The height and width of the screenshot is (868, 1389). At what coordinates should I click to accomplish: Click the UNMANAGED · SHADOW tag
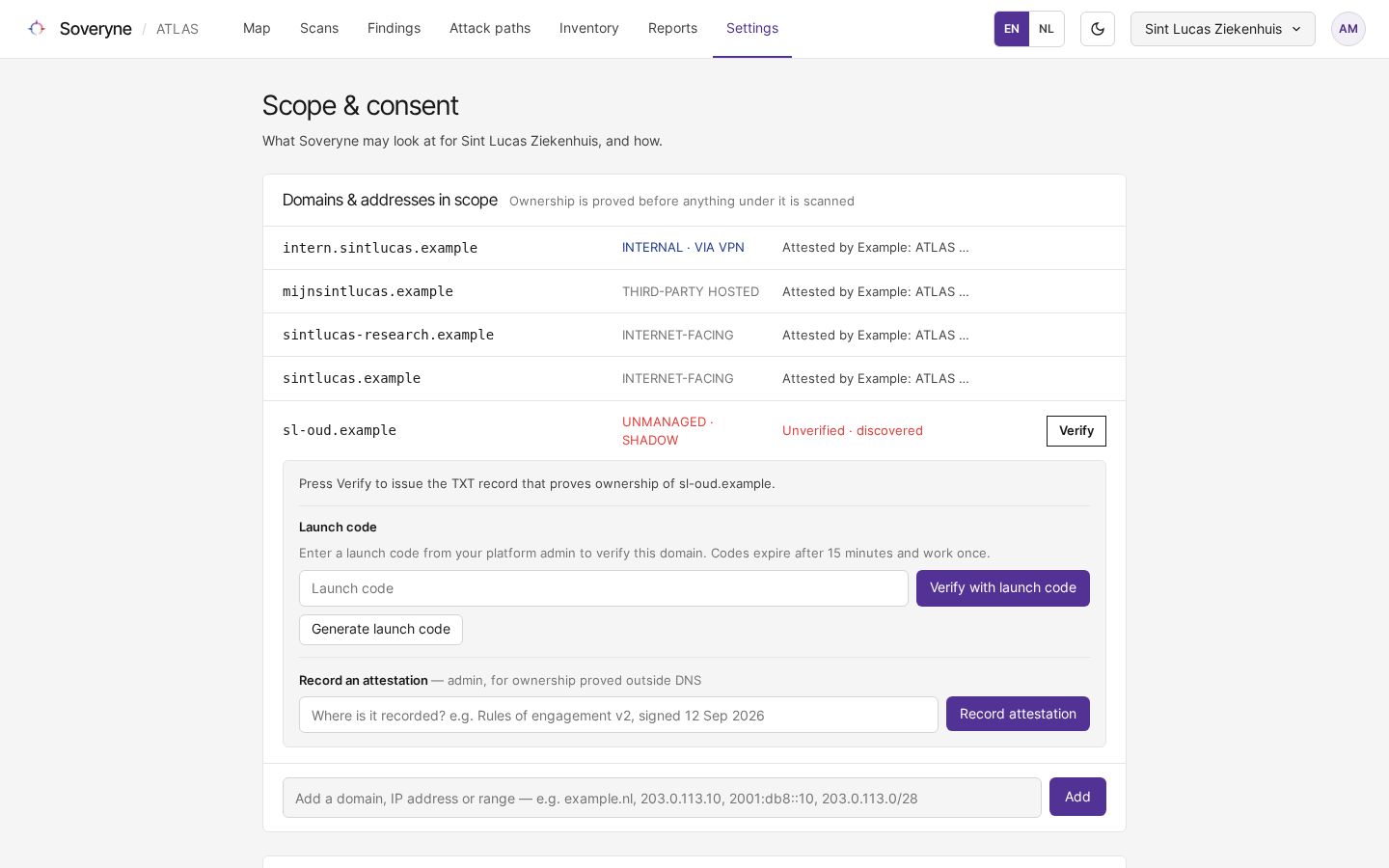(667, 431)
